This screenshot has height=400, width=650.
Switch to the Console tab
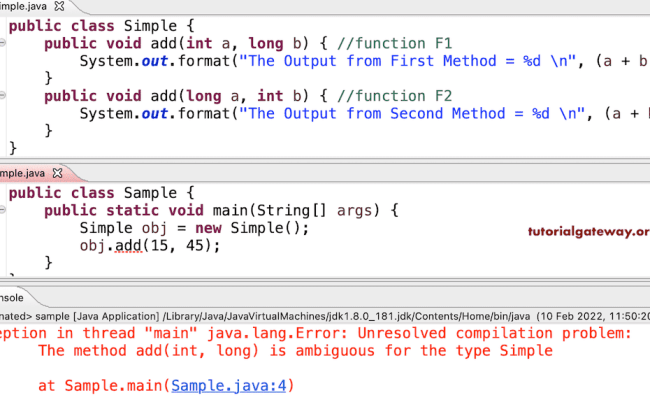(12, 298)
